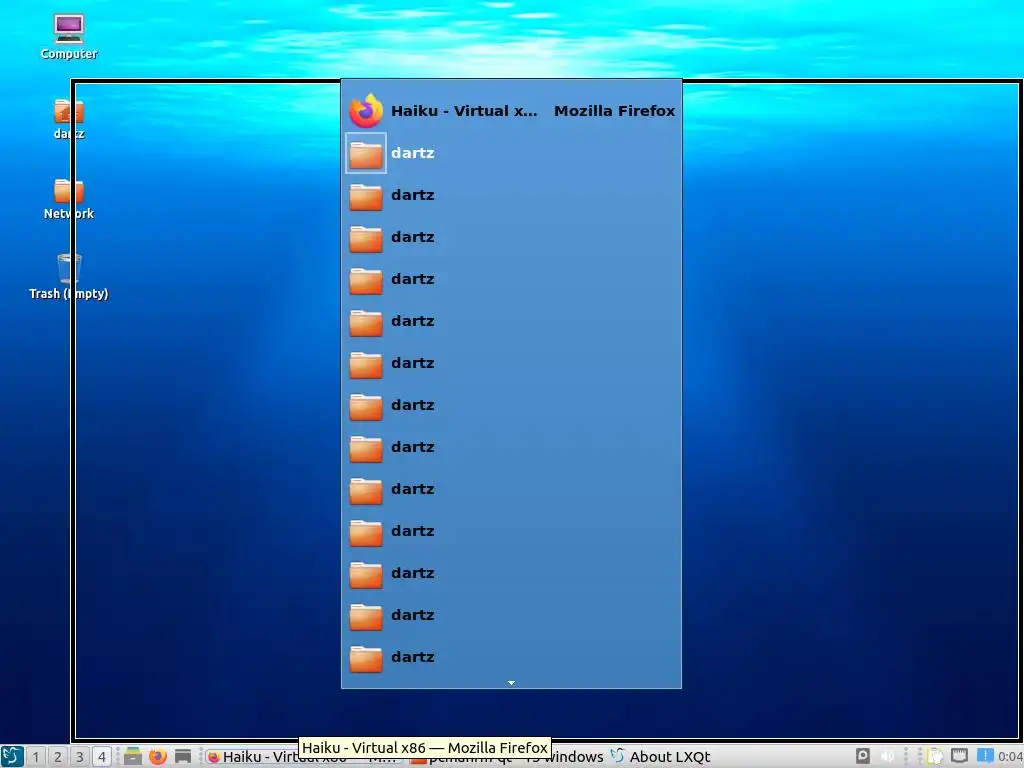
Task: Switch to virtual desktop 3
Action: pyautogui.click(x=80, y=757)
